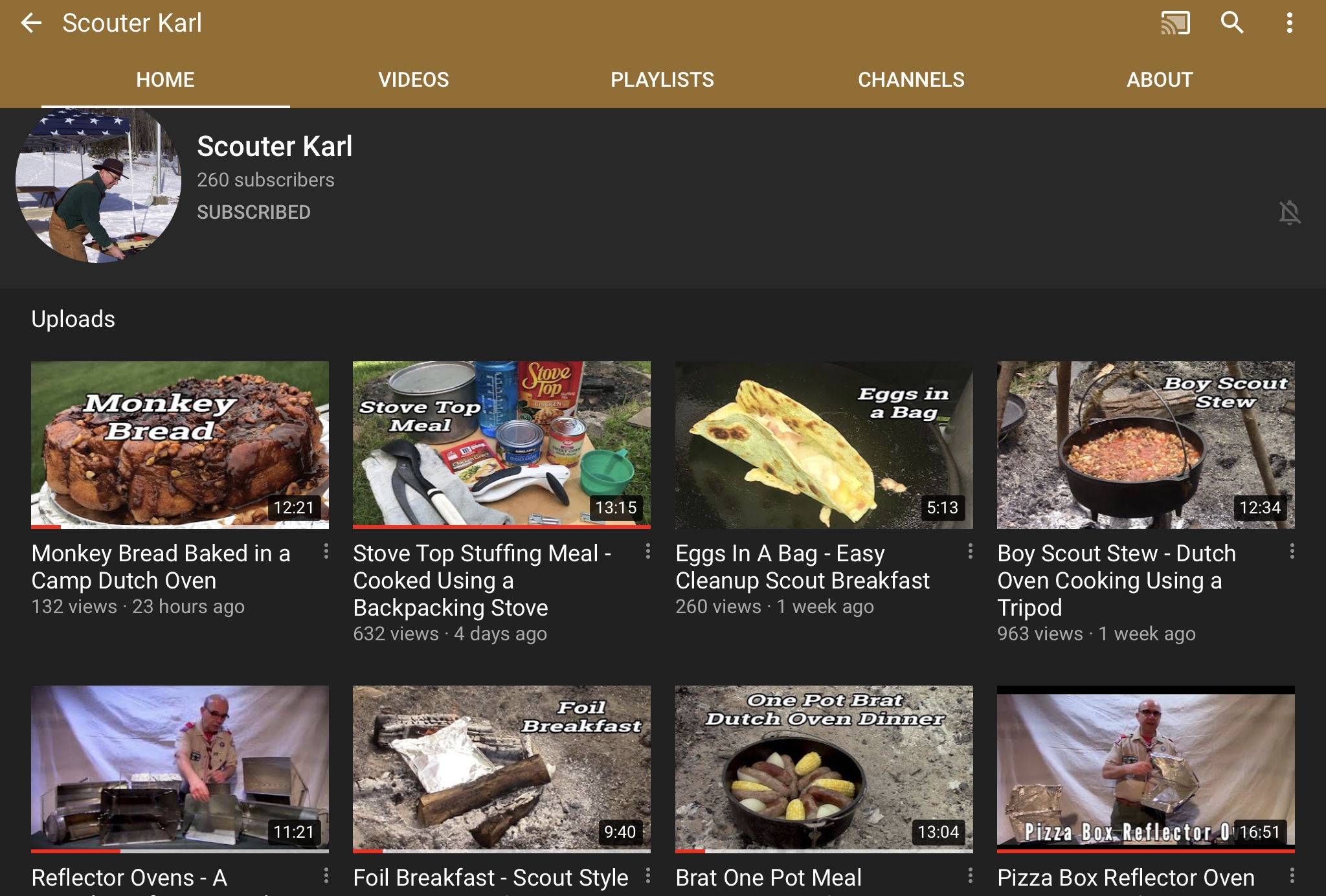1326x896 pixels.
Task: Click the Uploads section heading
Action: [x=73, y=319]
